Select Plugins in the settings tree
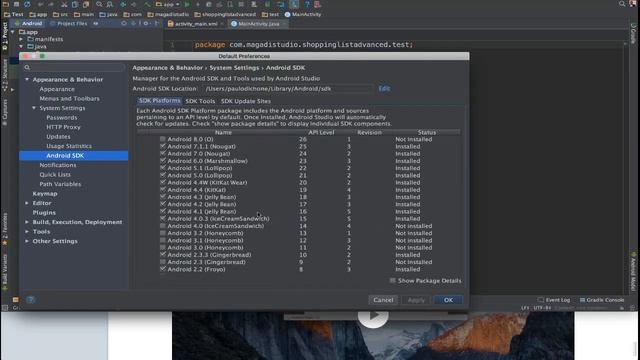Image resolution: width=640 pixels, height=360 pixels. [x=44, y=213]
